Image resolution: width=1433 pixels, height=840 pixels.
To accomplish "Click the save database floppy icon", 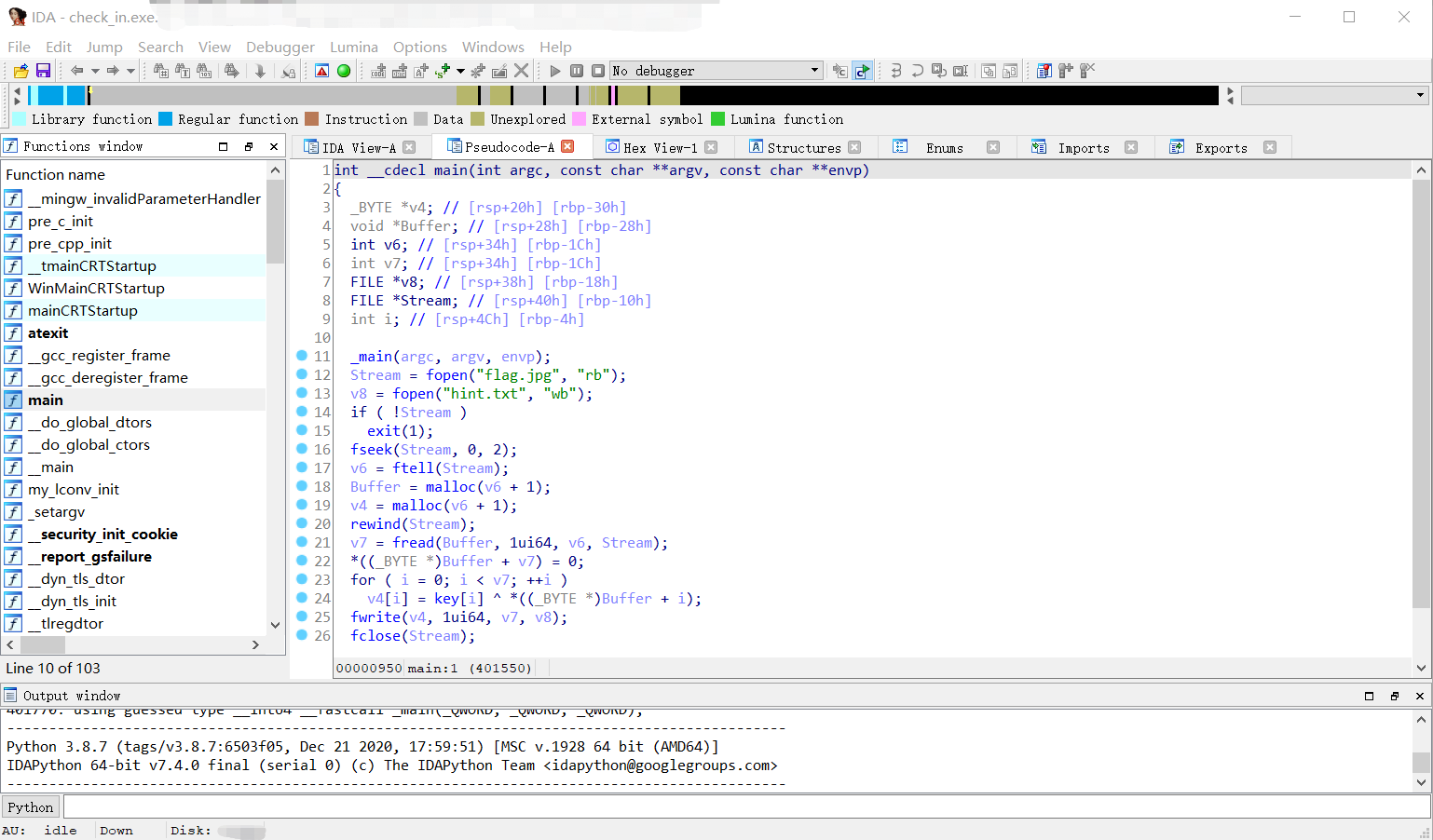I will tap(43, 71).
